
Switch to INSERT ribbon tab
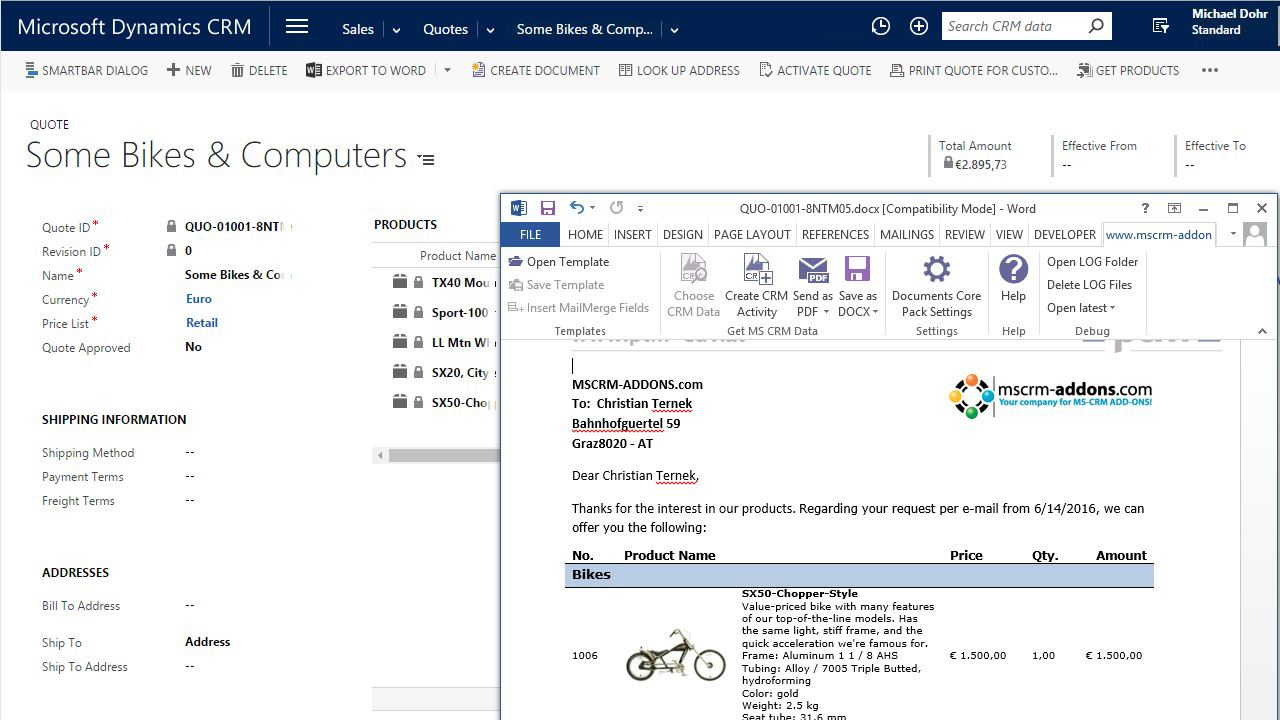point(633,234)
